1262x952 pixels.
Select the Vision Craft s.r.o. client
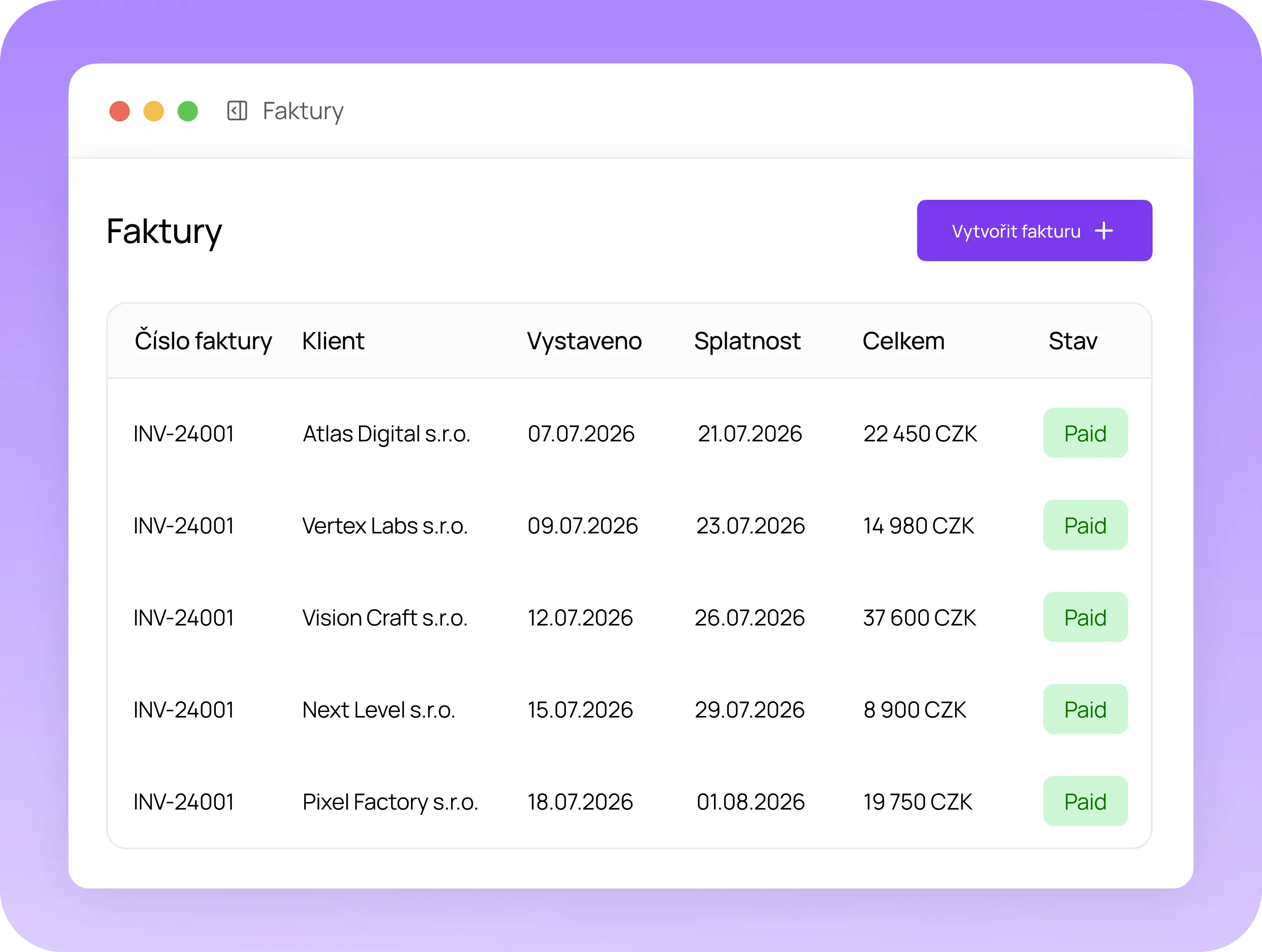coord(385,618)
